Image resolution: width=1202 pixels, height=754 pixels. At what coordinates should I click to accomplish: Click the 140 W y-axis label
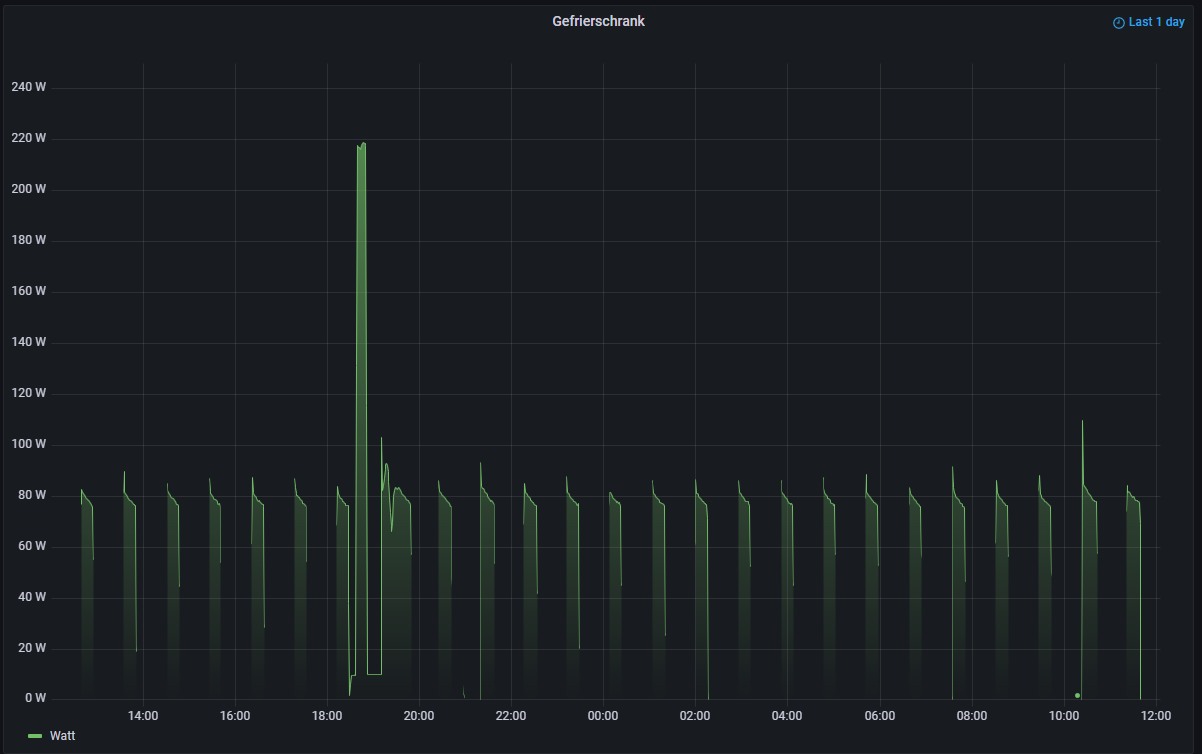(x=28, y=342)
